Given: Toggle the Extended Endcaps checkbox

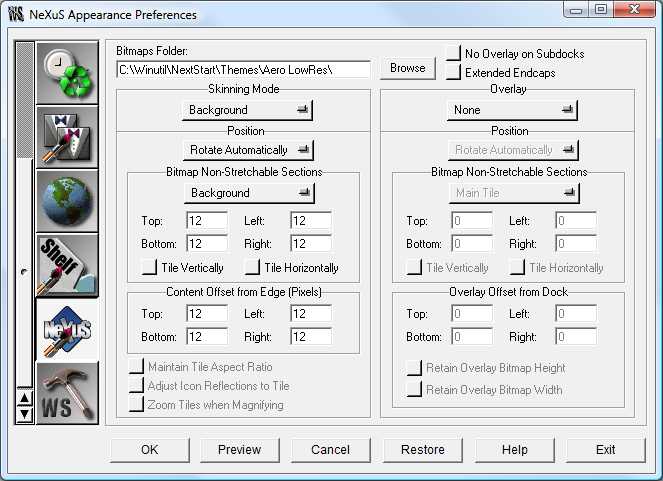Looking at the screenshot, I should point(454,72).
